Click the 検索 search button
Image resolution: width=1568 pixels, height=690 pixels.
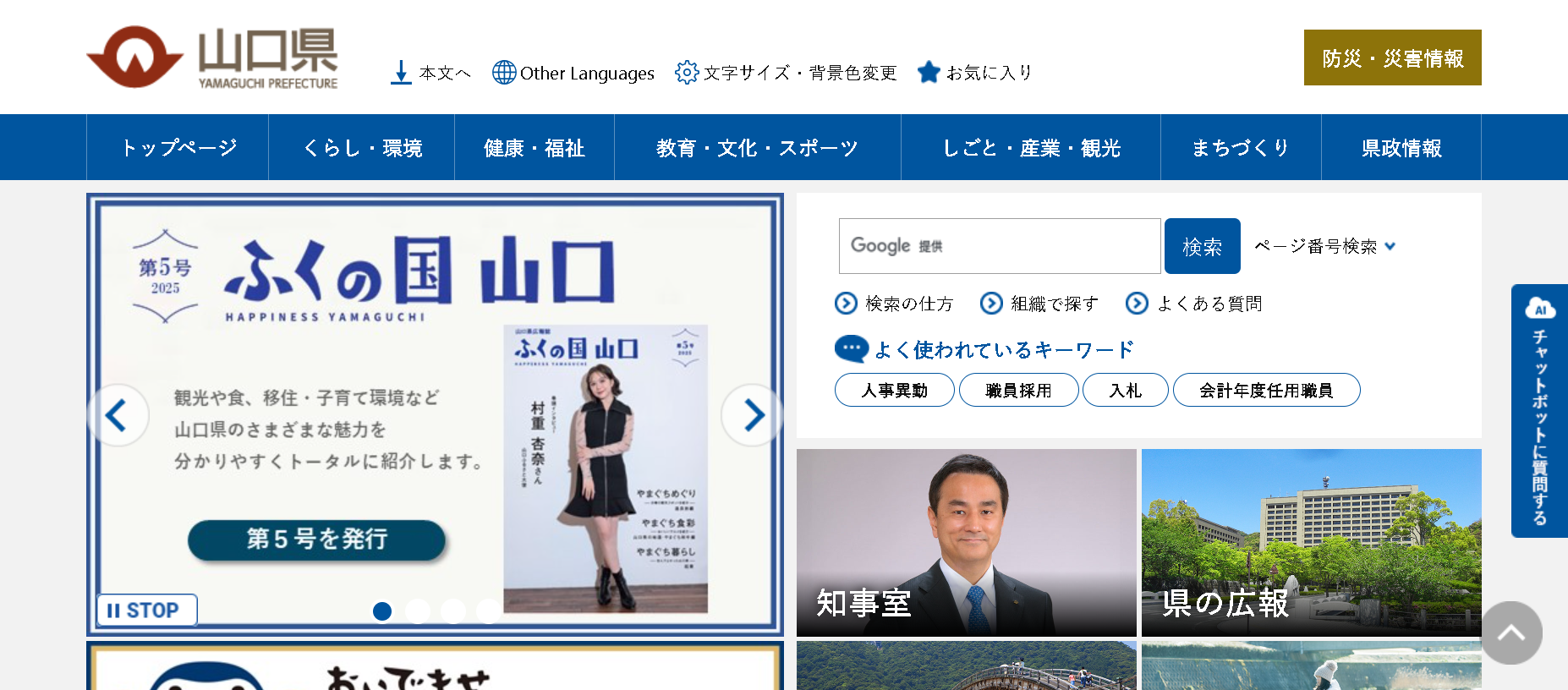pos(1203,246)
